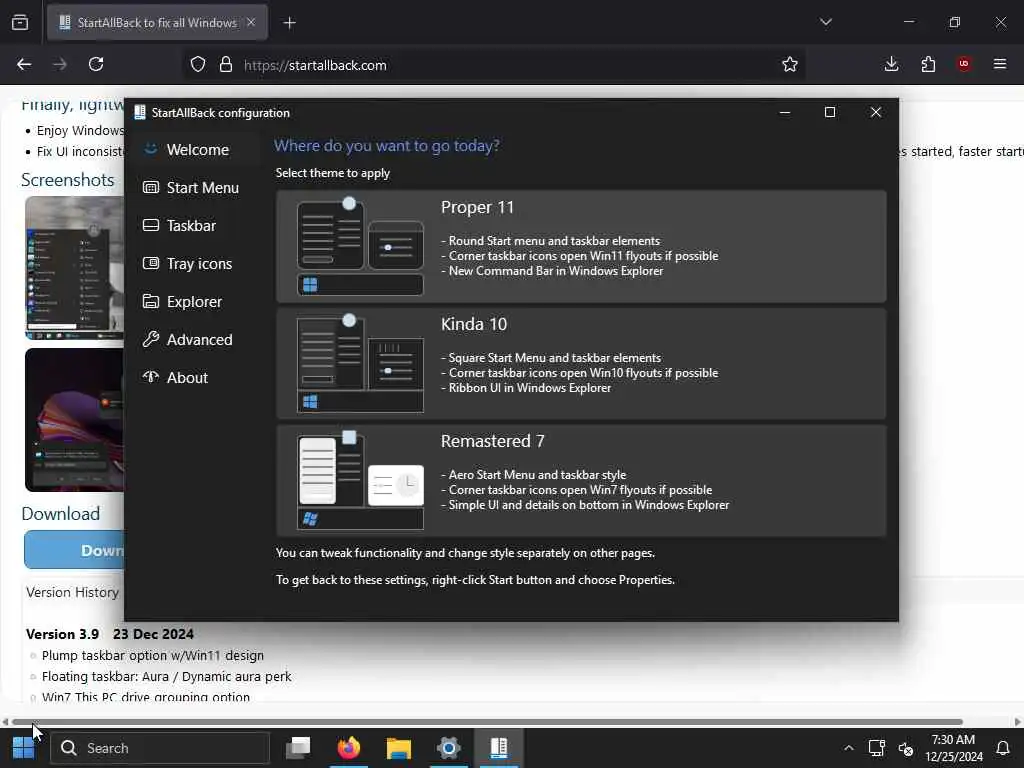The image size is (1024, 768).
Task: Close the StartAllBack configuration window
Action: coord(876,112)
